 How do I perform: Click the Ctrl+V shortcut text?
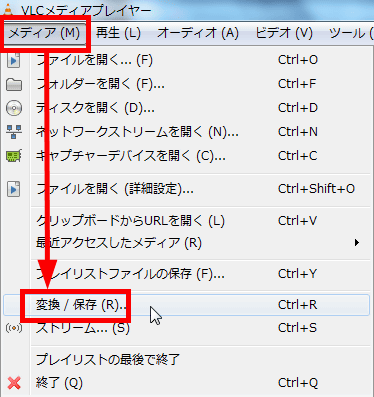click(x=297, y=221)
